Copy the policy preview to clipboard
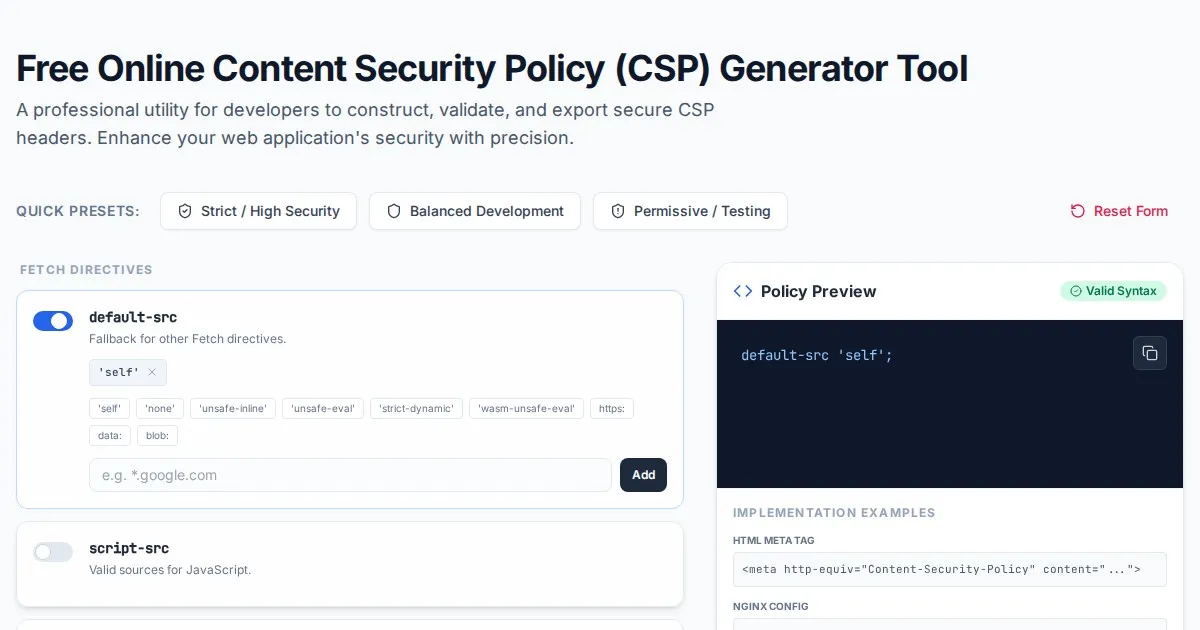The image size is (1200, 630). click(x=1149, y=353)
